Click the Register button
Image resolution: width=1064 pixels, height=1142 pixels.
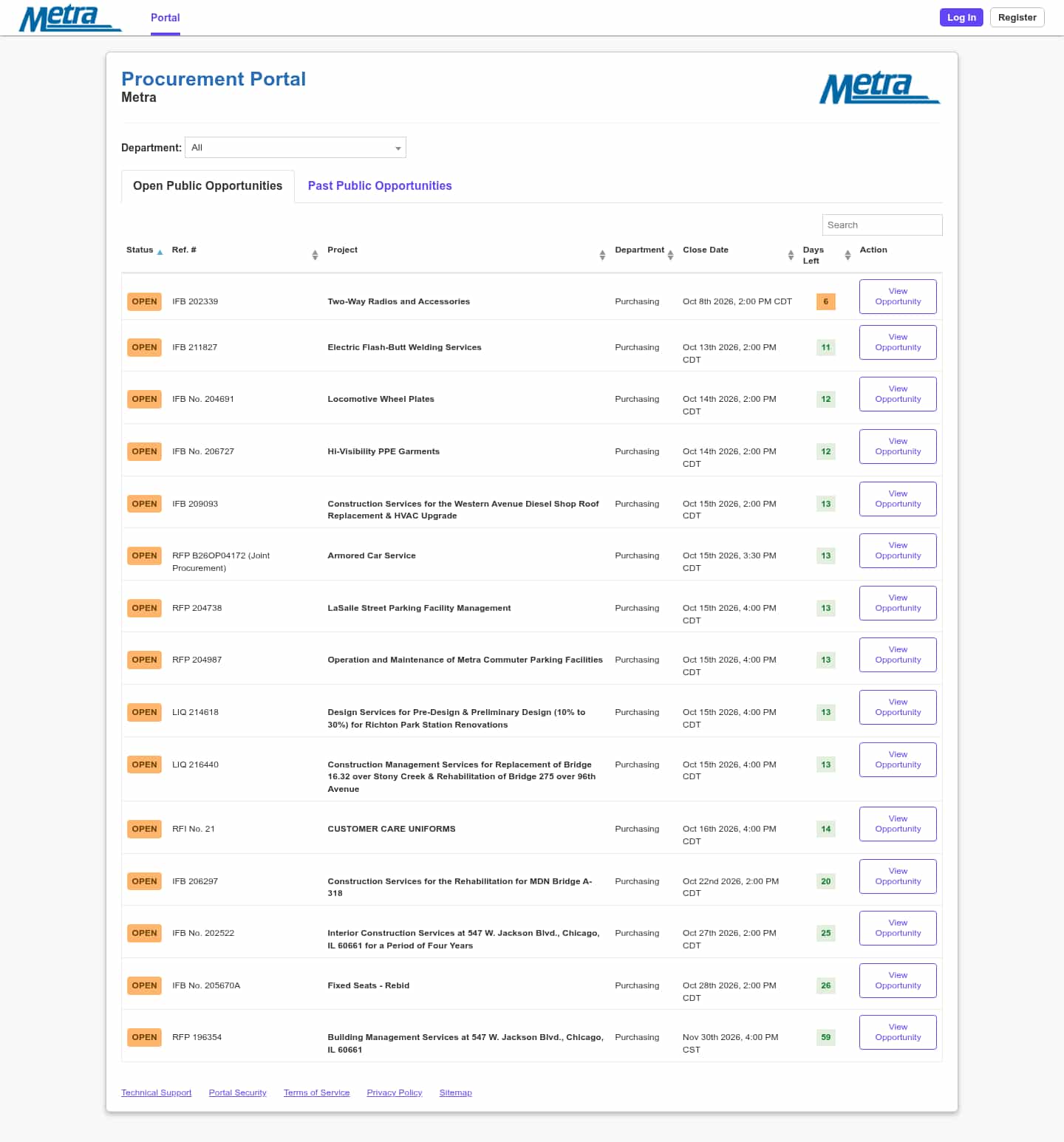1017,18
